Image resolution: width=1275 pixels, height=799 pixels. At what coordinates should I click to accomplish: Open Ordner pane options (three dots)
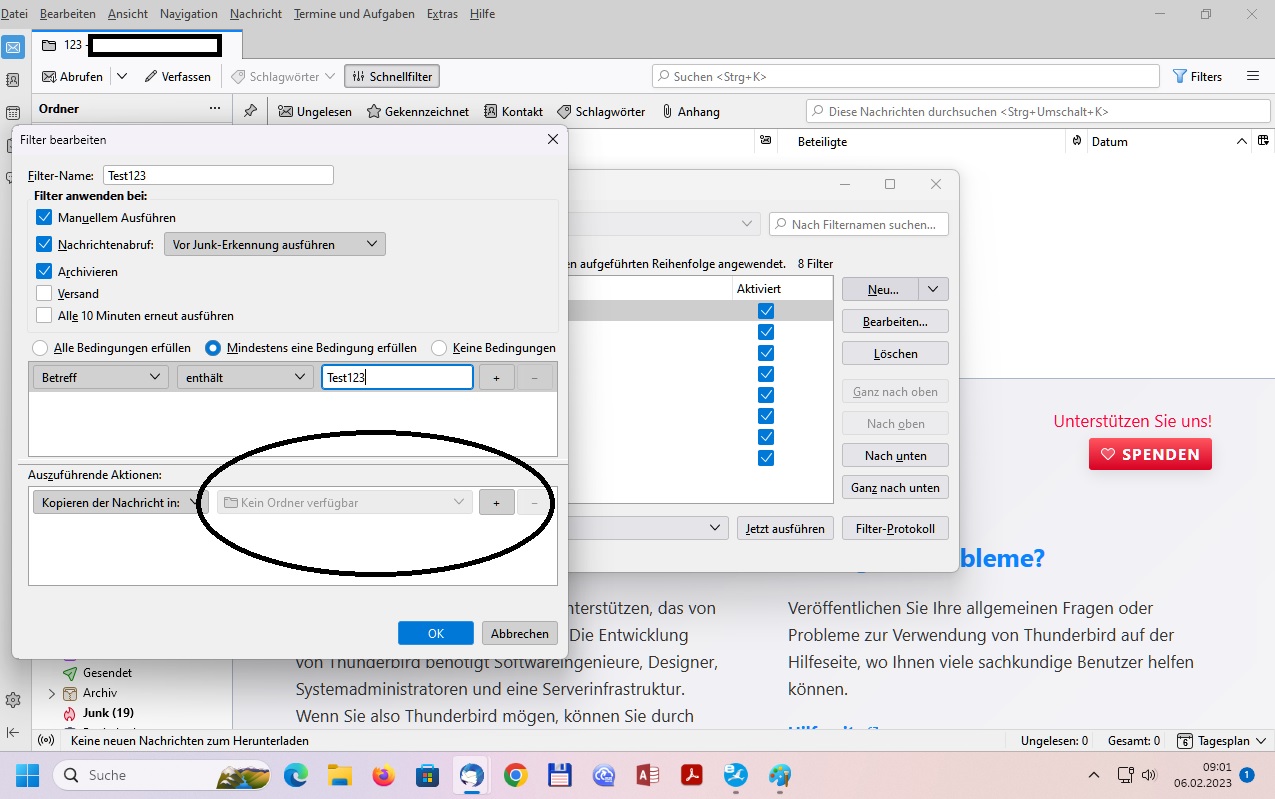[x=214, y=108]
